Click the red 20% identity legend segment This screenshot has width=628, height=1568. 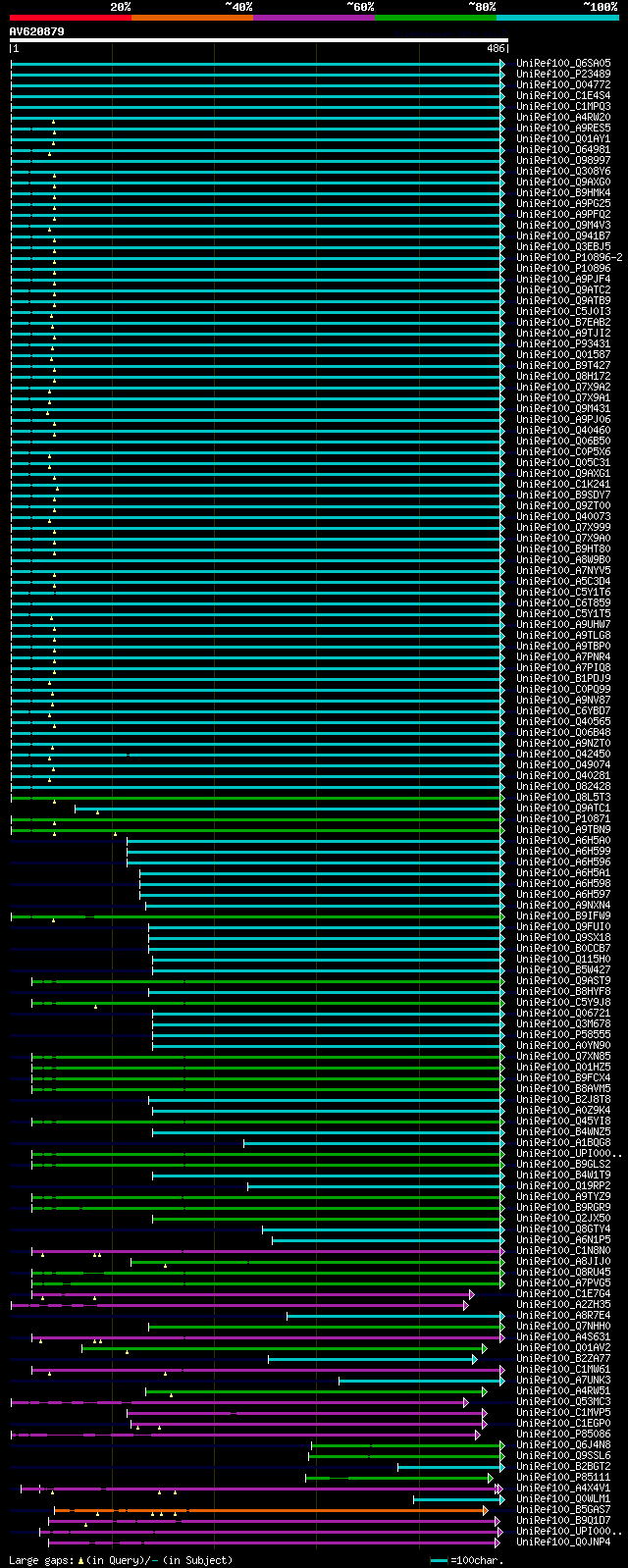(71, 17)
